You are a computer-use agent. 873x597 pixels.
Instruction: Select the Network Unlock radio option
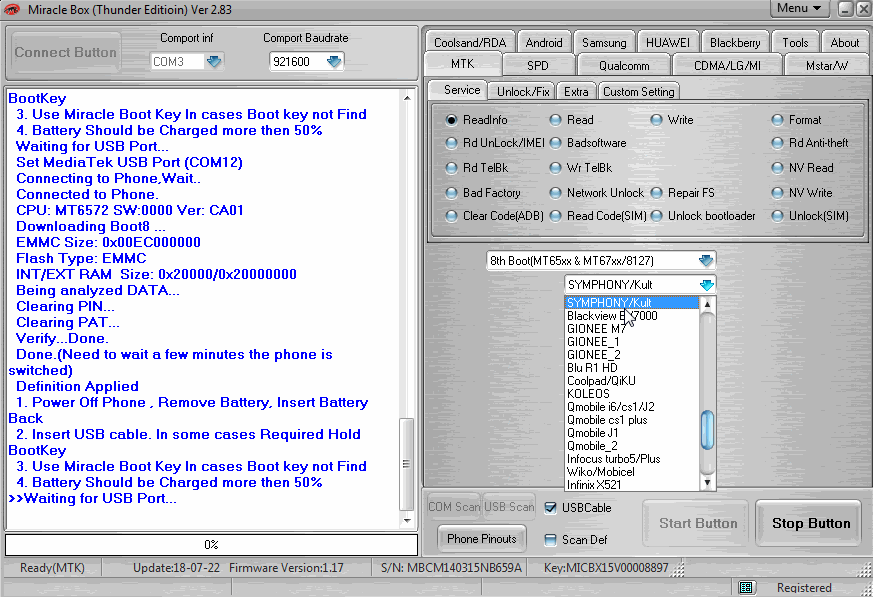pos(555,193)
